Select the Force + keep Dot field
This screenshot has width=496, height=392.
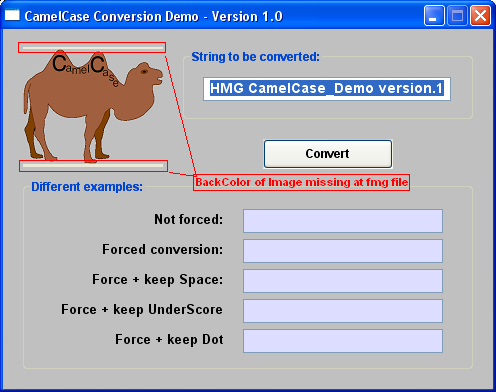343,341
